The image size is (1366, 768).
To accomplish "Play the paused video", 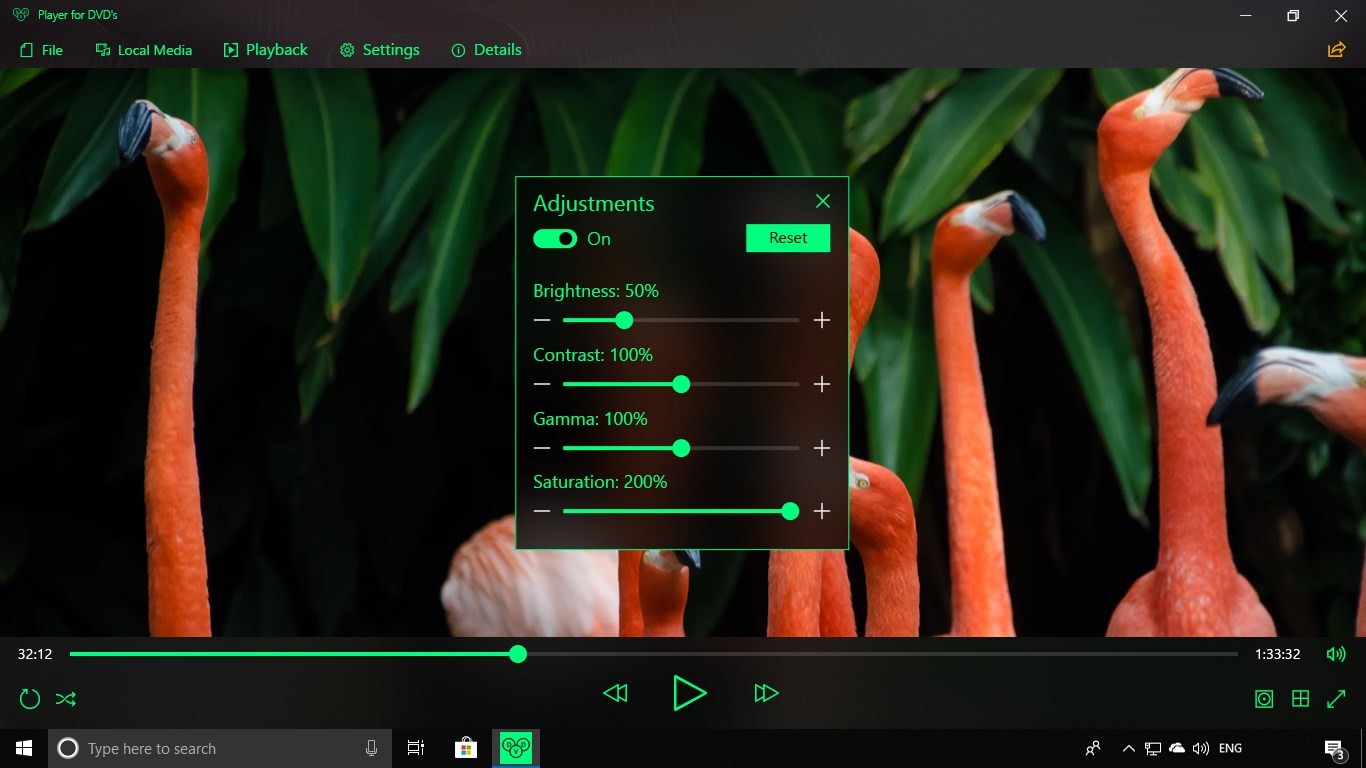I will 690,693.
